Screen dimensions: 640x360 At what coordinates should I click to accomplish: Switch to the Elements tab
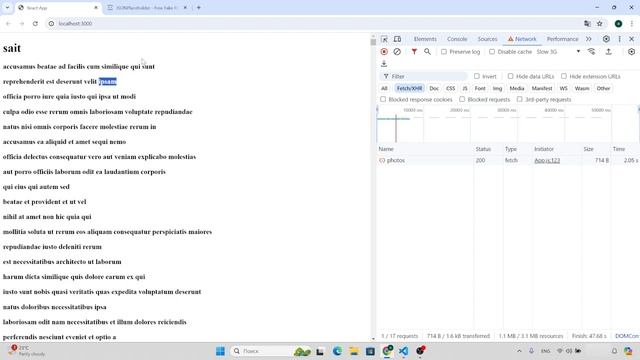click(425, 39)
